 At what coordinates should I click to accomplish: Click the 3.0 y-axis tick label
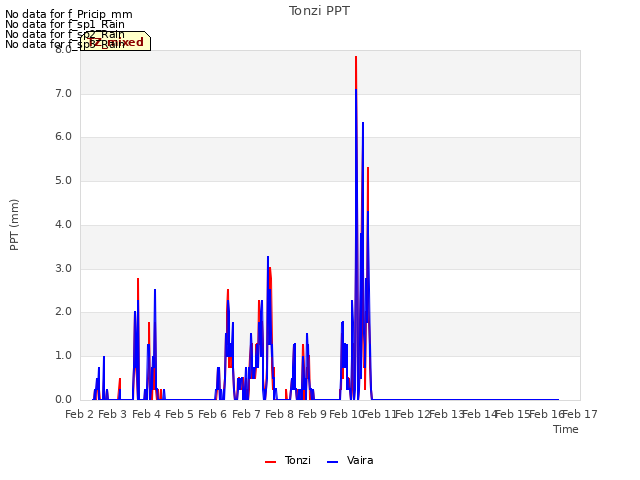click(x=63, y=269)
